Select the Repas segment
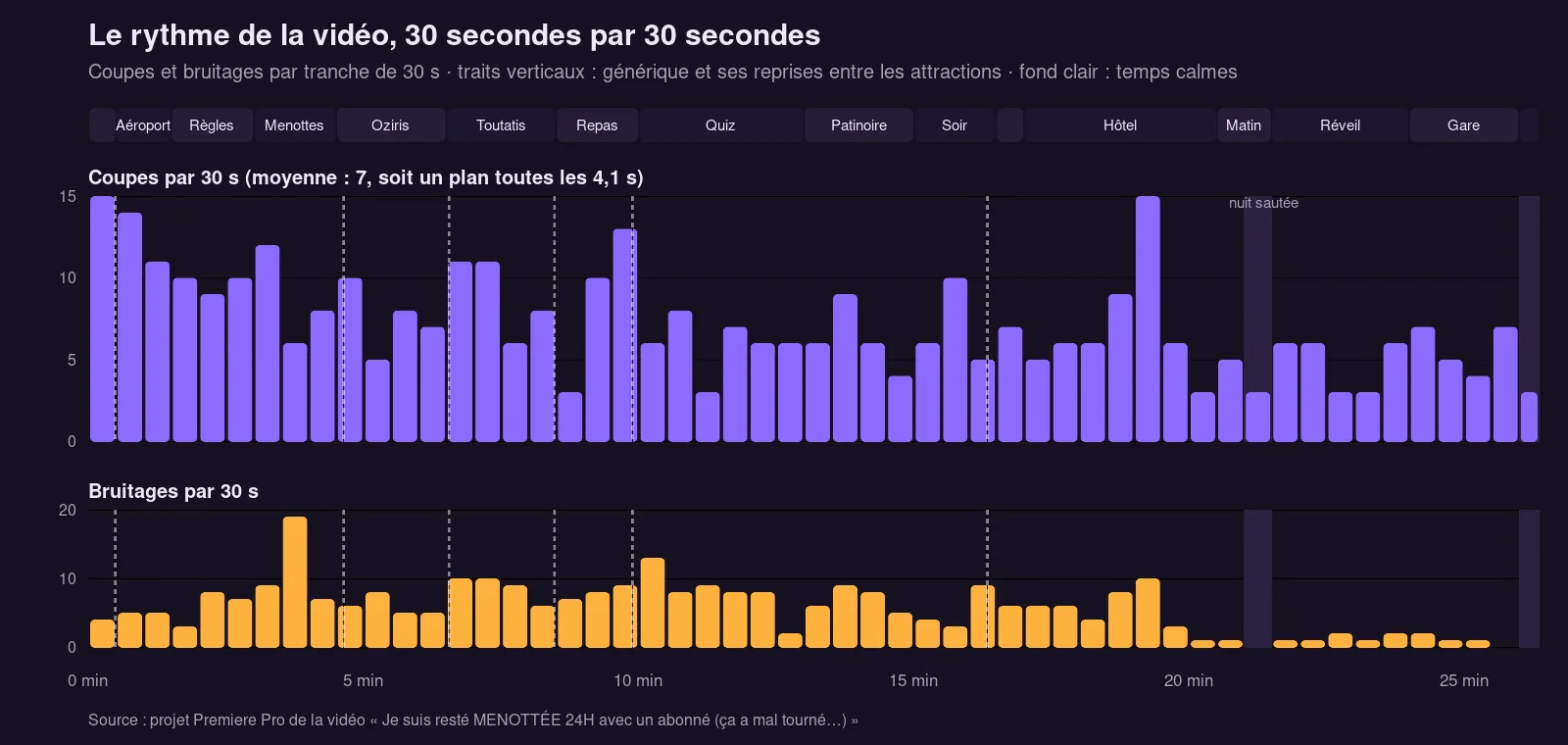This screenshot has height=745, width=1568. tap(597, 125)
